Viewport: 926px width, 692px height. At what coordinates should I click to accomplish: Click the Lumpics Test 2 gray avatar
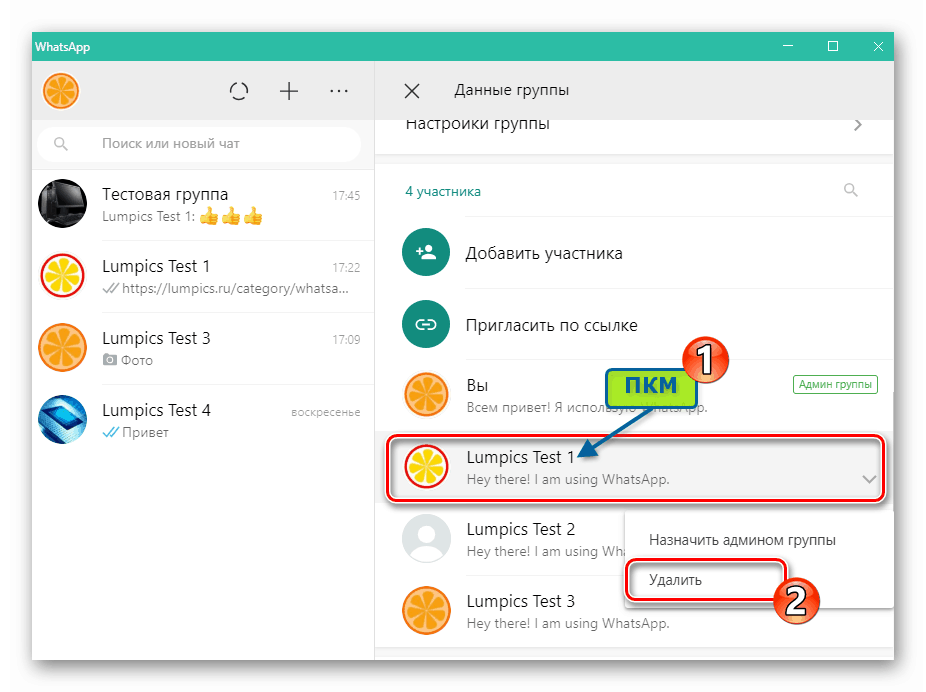coord(426,538)
